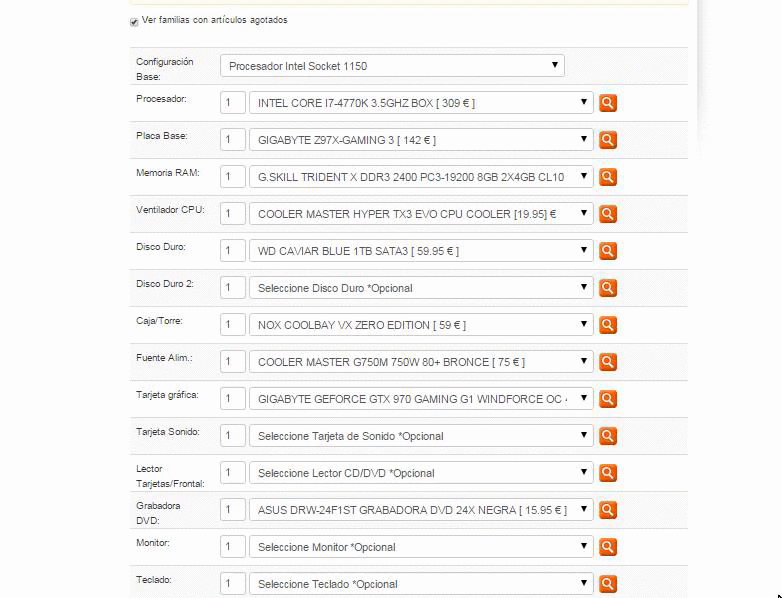This screenshot has width=782, height=598.
Task: Expand the WD Caviar Blue 1TB dropdown
Action: click(421, 250)
